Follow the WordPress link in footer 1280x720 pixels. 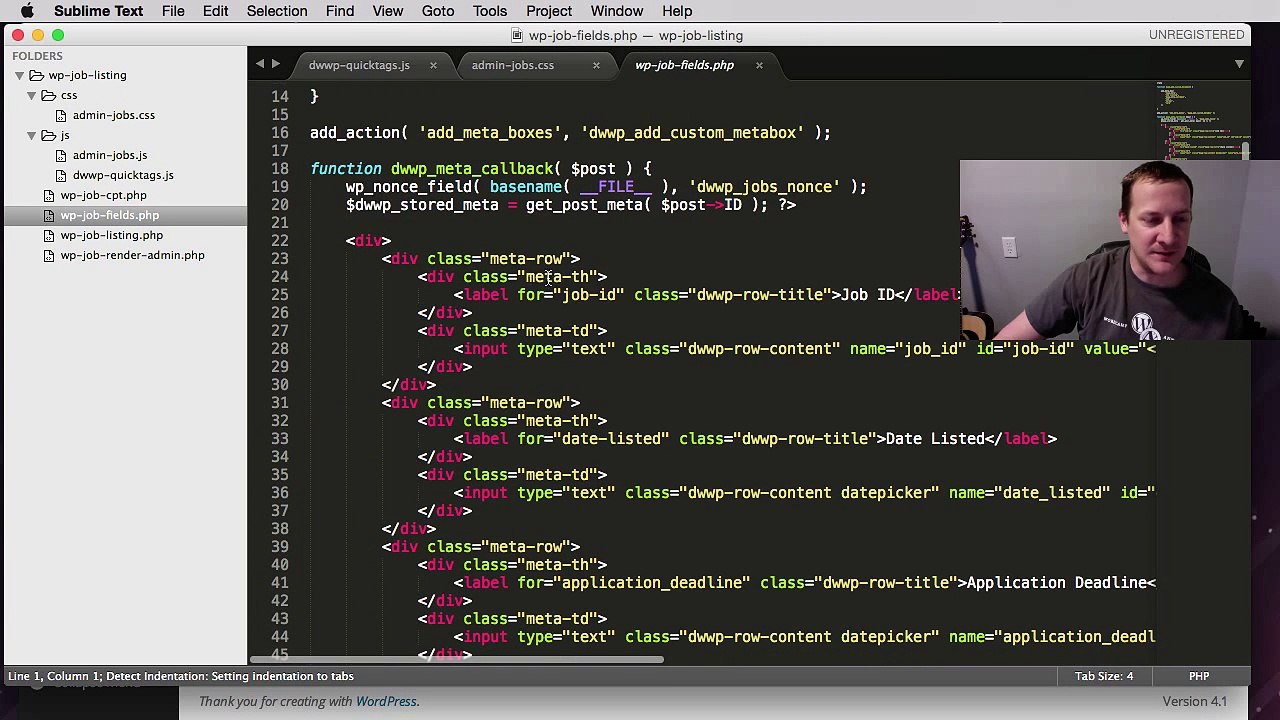coord(386,701)
